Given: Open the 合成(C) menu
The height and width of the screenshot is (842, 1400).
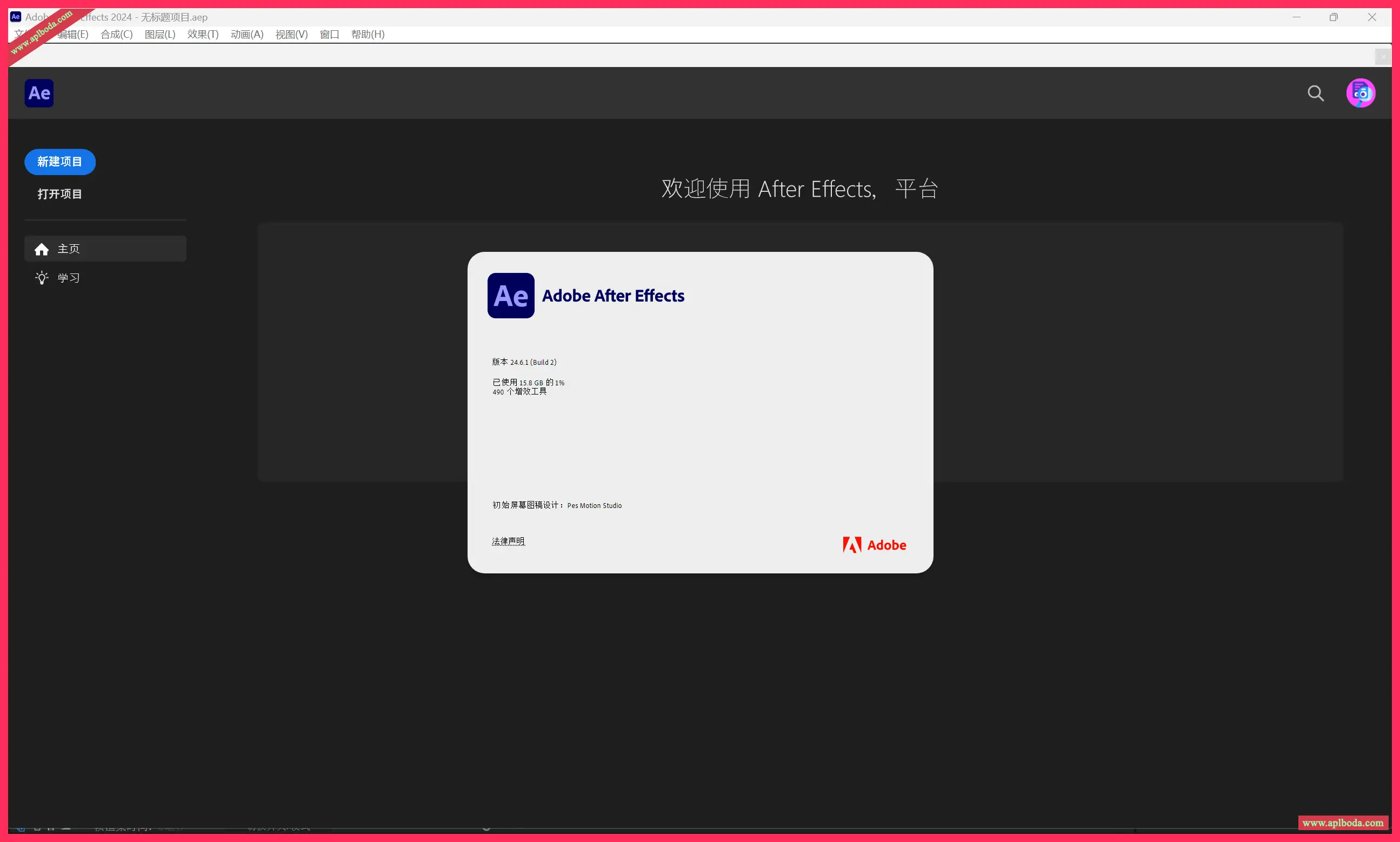Looking at the screenshot, I should click(117, 35).
